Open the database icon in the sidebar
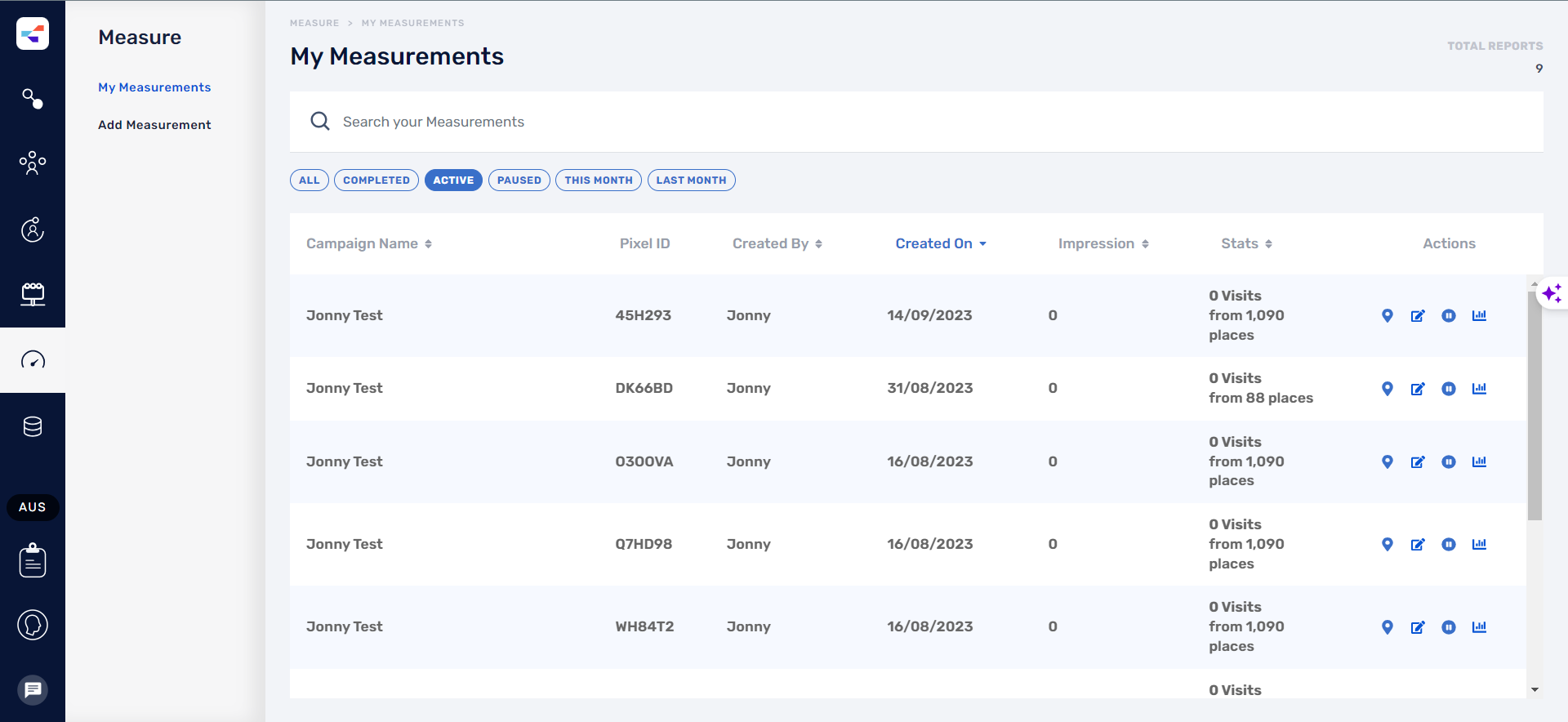The height and width of the screenshot is (722, 1568). tap(33, 426)
